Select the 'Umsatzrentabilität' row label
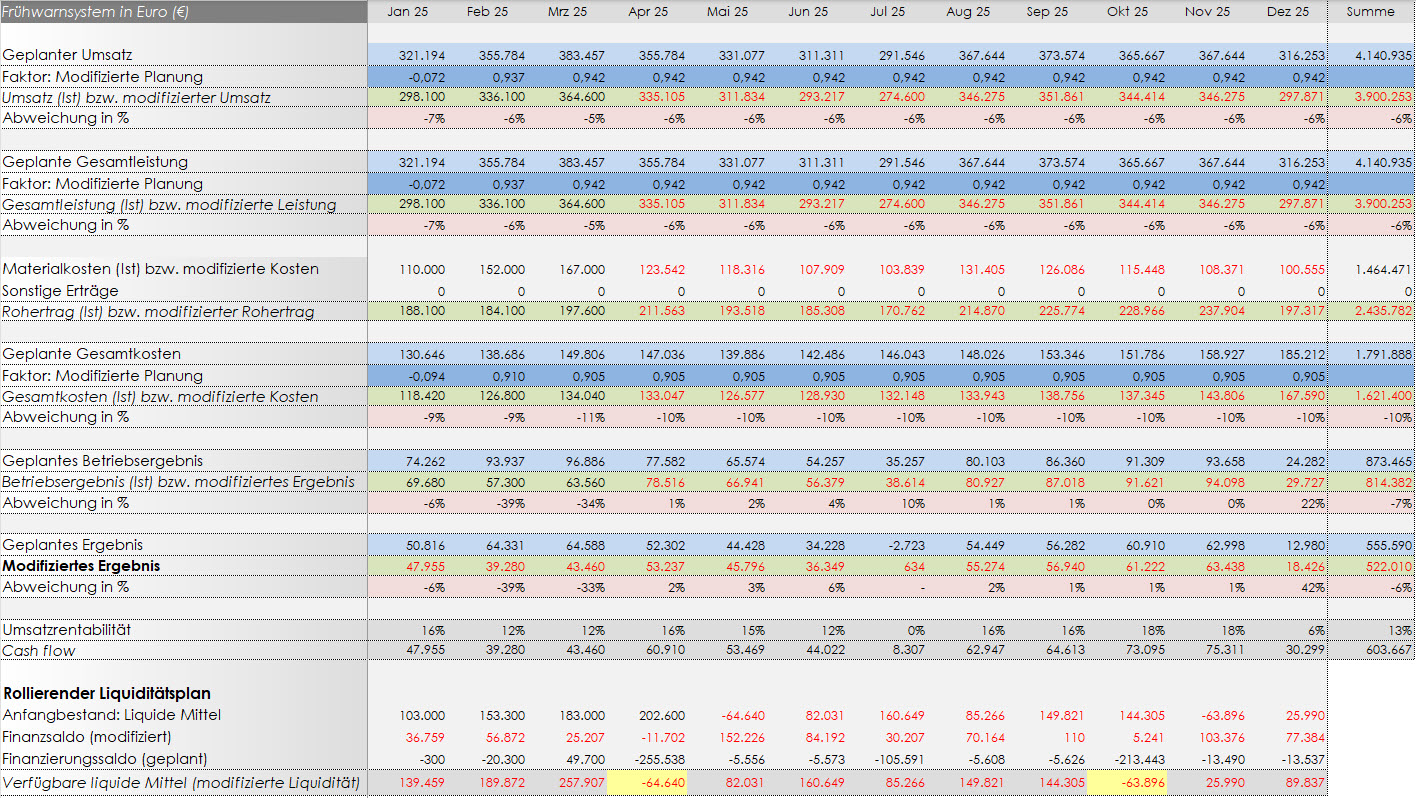This screenshot has height=798, width=1416. click(67, 630)
